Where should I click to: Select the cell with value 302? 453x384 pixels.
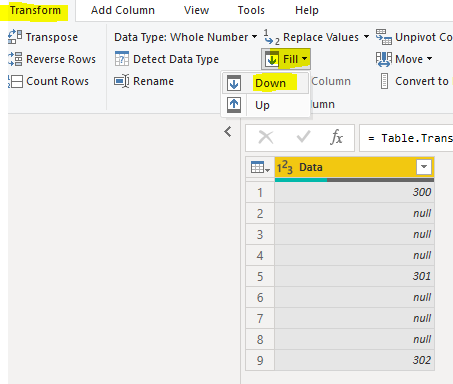click(355, 360)
